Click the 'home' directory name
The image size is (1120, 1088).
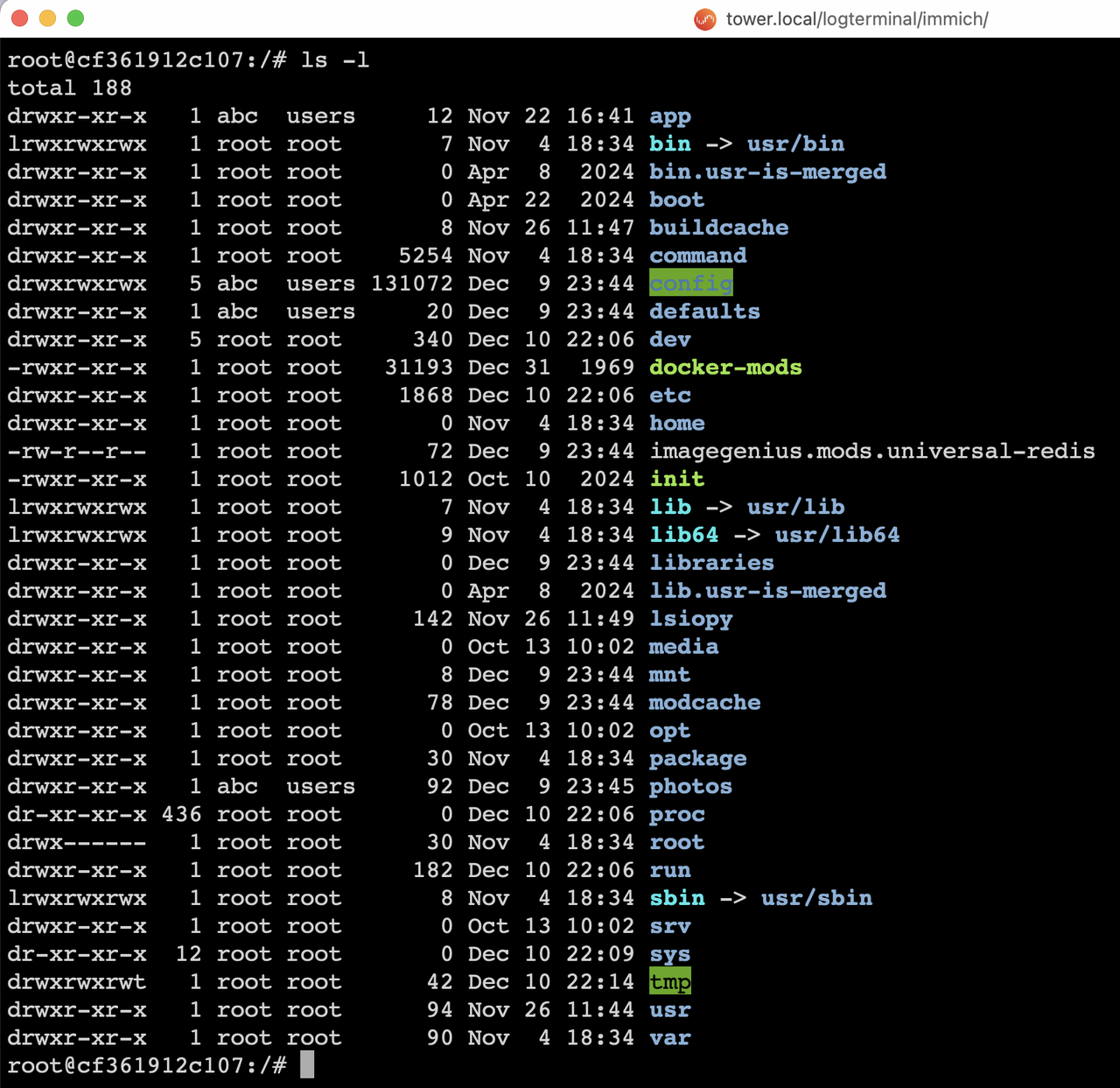677,424
